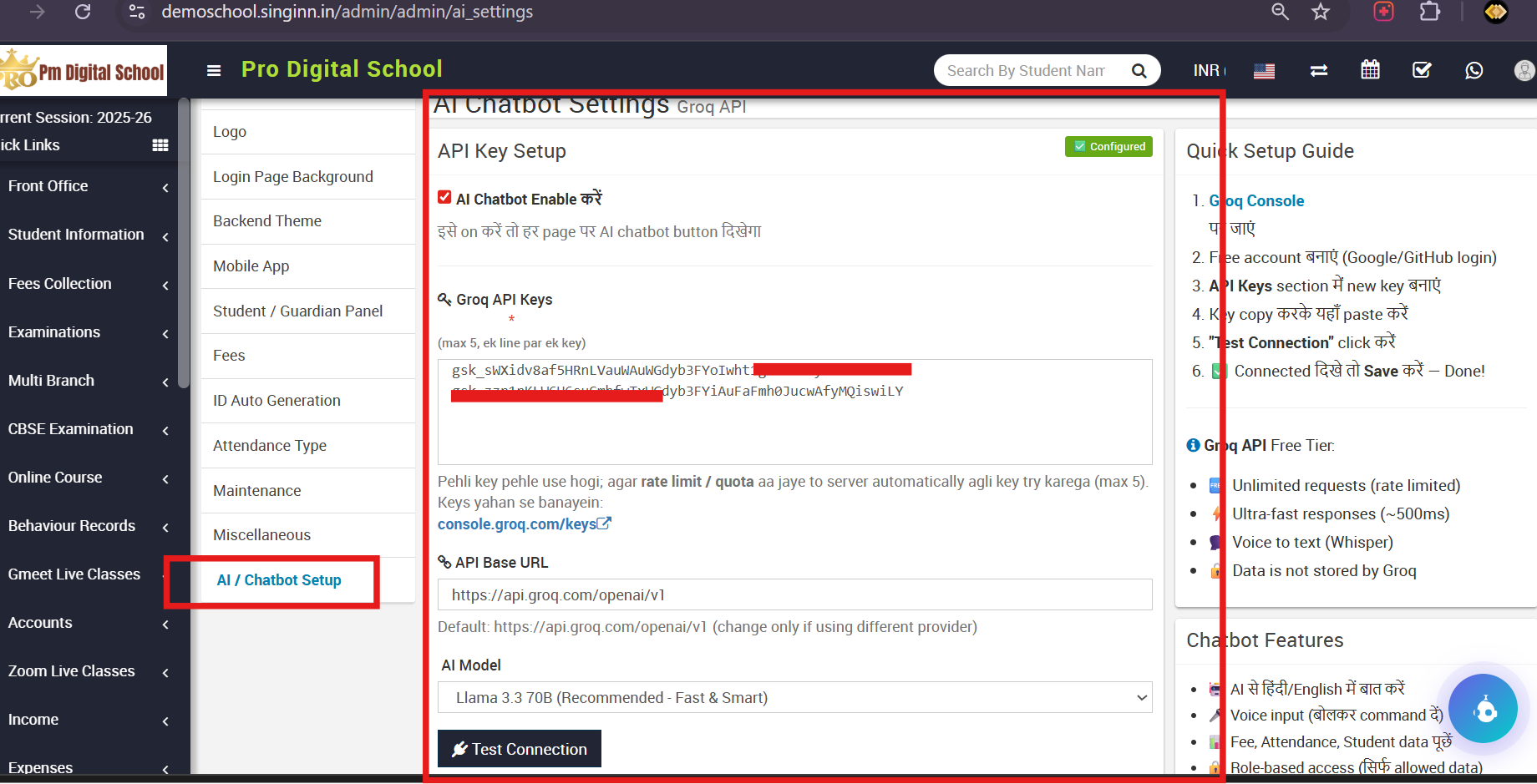Expand Fees Collection sidebar menu
The width and height of the screenshot is (1537, 784).
pos(88,284)
